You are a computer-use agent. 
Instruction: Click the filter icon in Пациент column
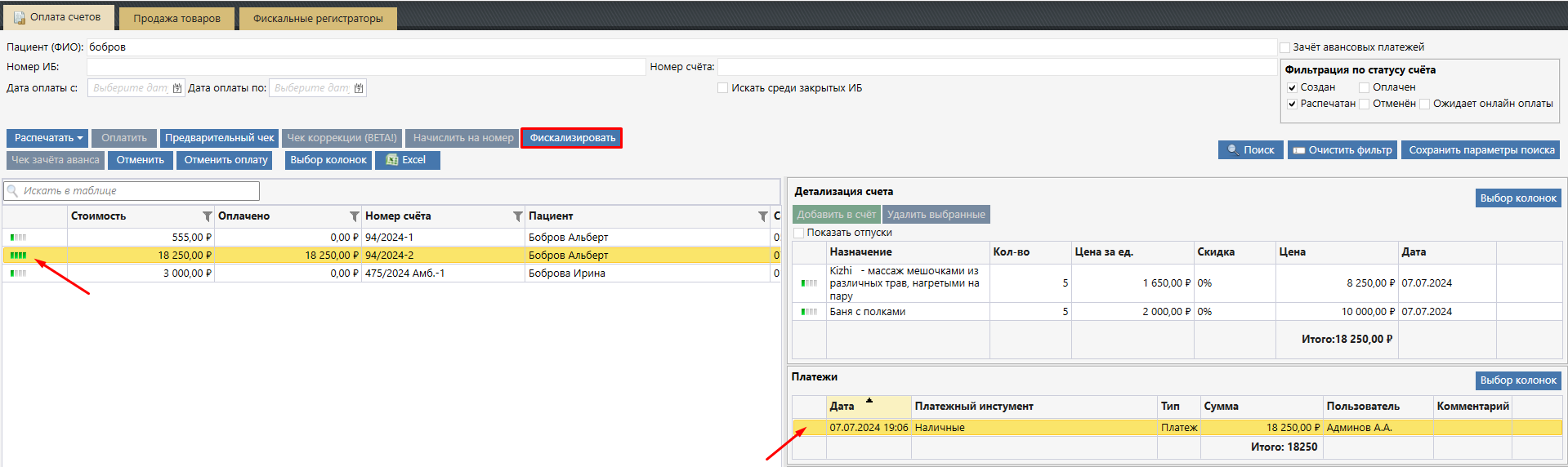(762, 216)
